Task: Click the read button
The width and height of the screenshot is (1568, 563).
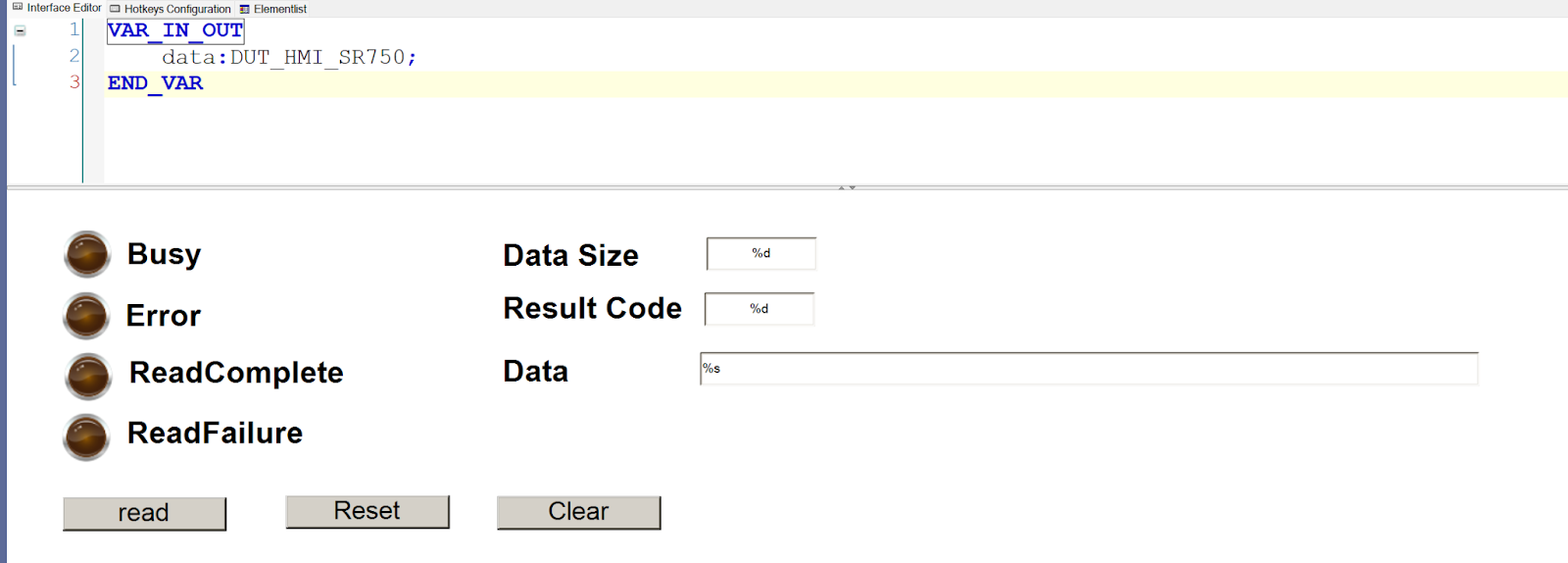Action: (x=144, y=514)
